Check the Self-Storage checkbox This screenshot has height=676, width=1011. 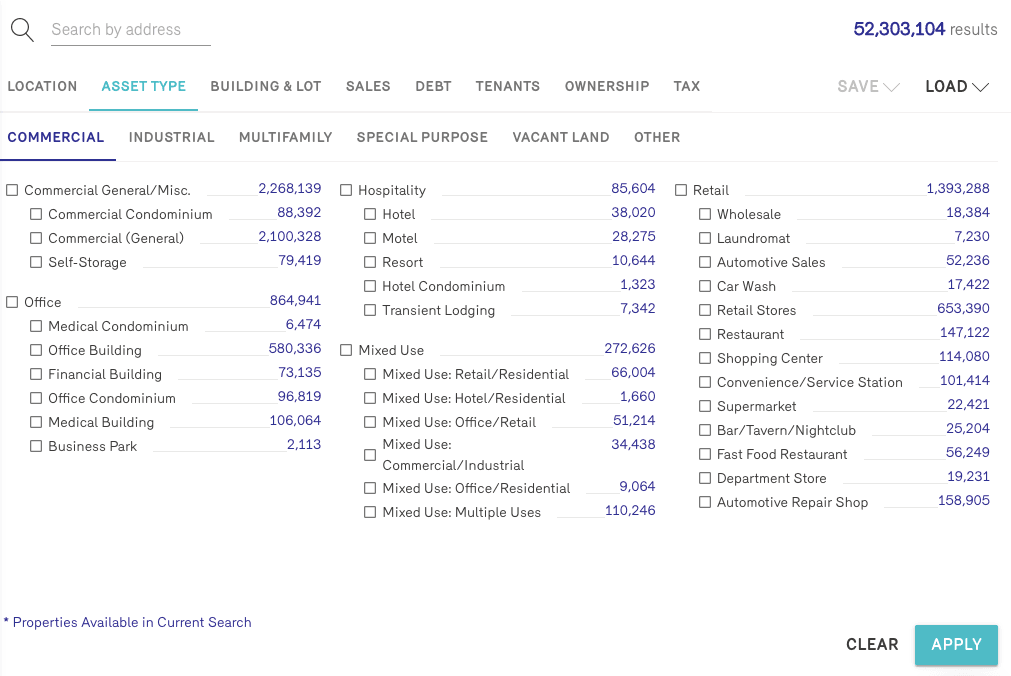click(36, 263)
